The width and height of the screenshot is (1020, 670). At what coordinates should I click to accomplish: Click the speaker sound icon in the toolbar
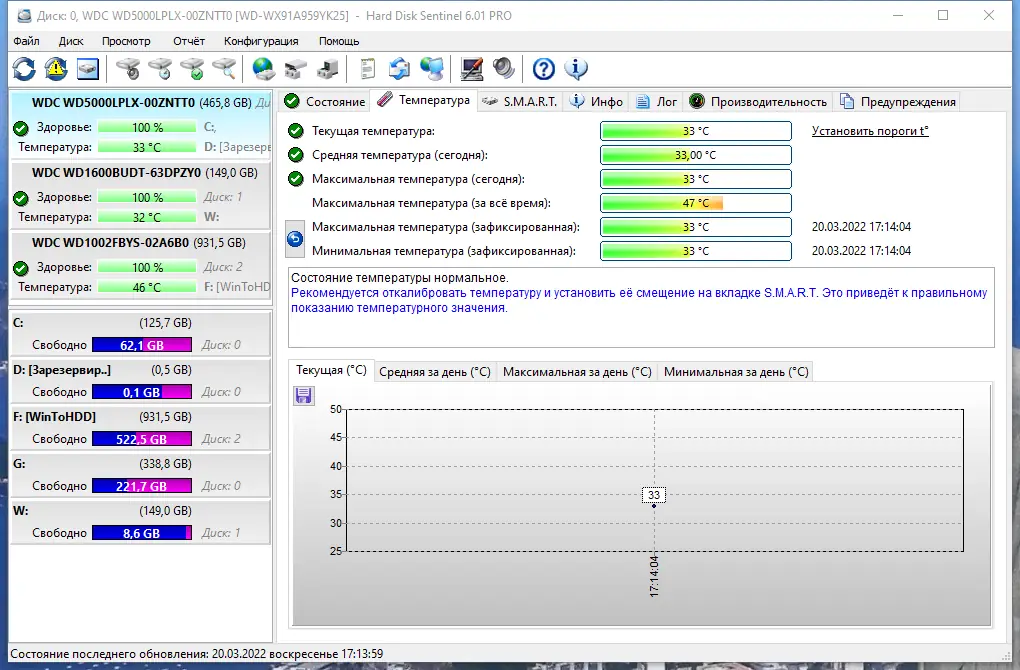503,68
